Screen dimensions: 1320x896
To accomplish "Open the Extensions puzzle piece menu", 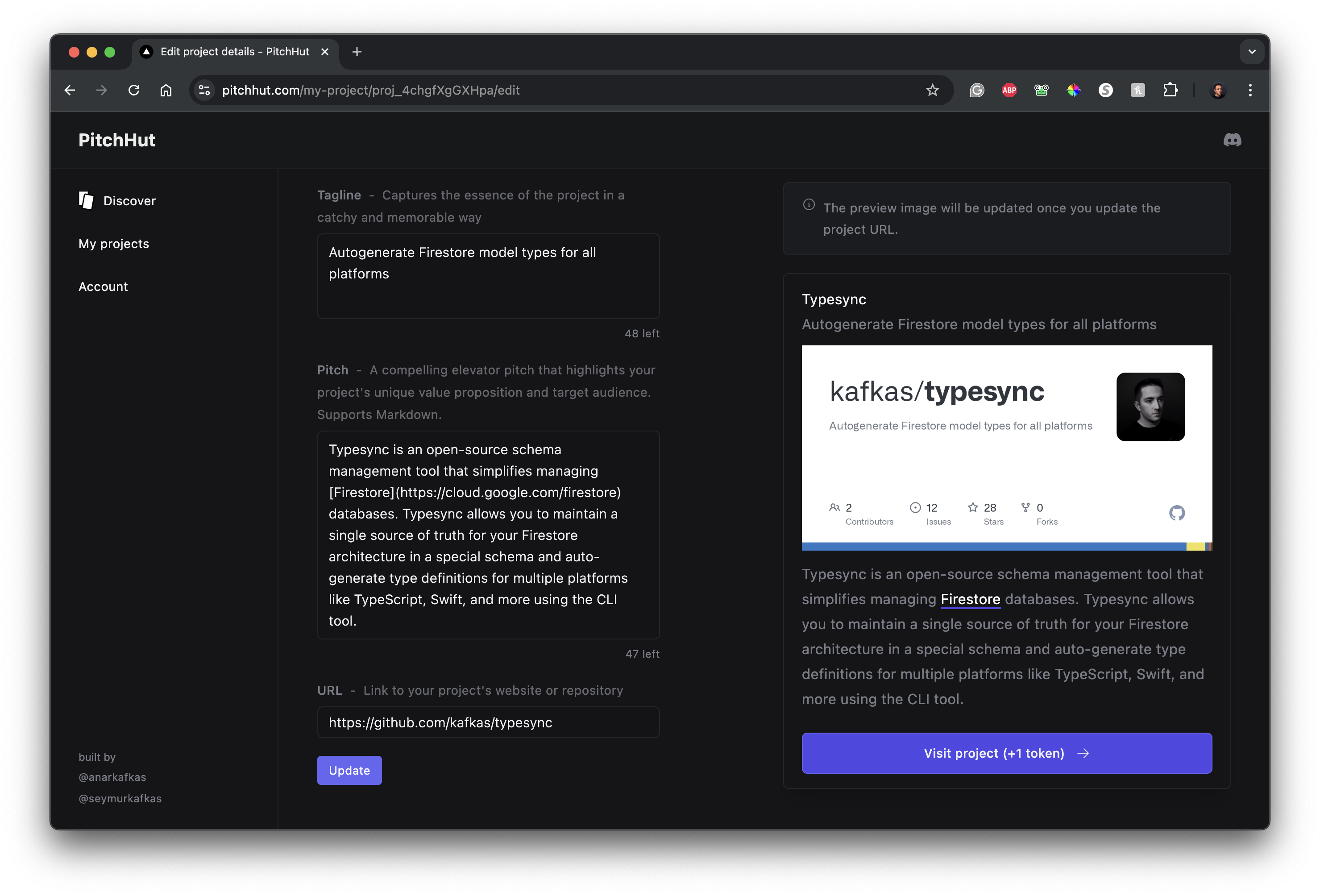I will [x=1170, y=90].
